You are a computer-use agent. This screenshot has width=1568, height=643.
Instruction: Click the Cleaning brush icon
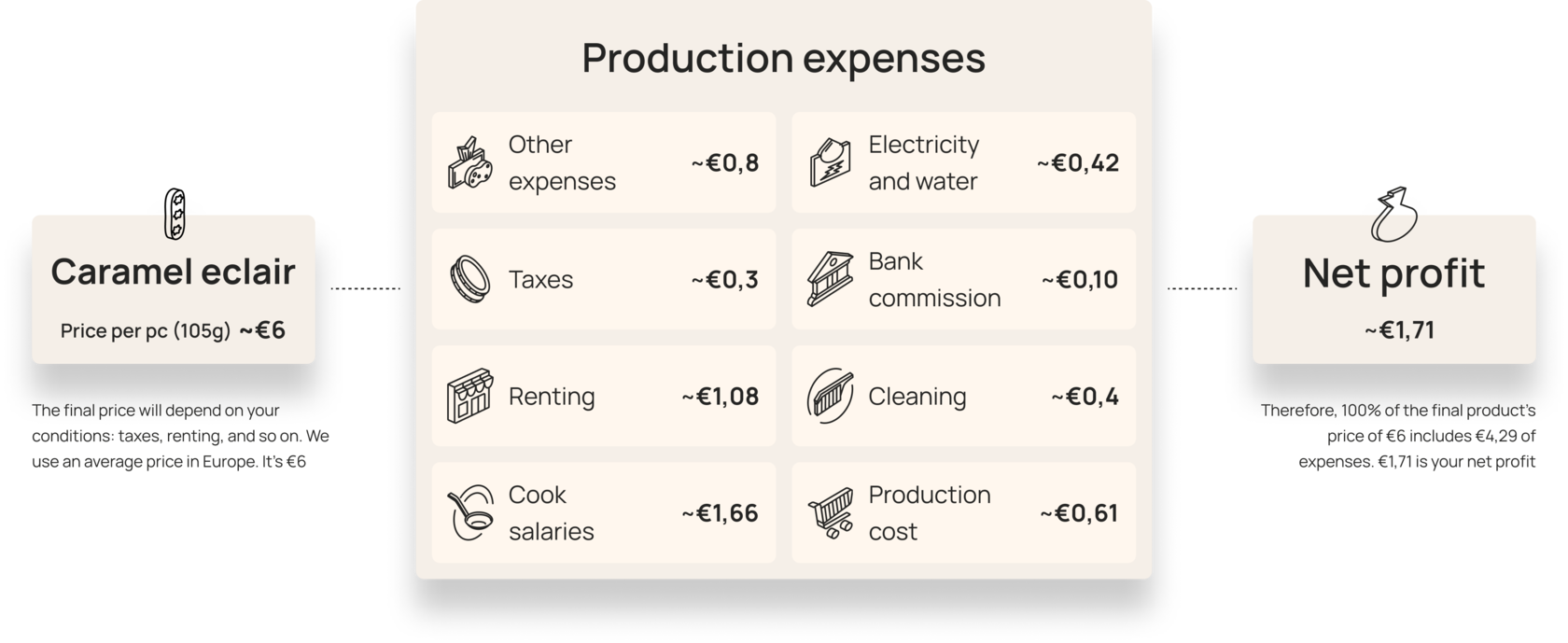tap(830, 396)
